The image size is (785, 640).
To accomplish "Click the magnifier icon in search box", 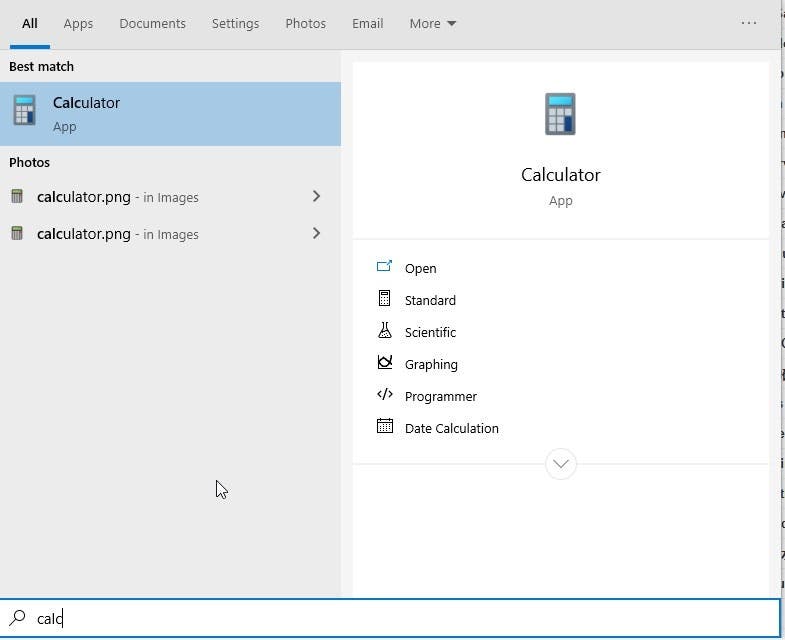I will tap(17, 618).
